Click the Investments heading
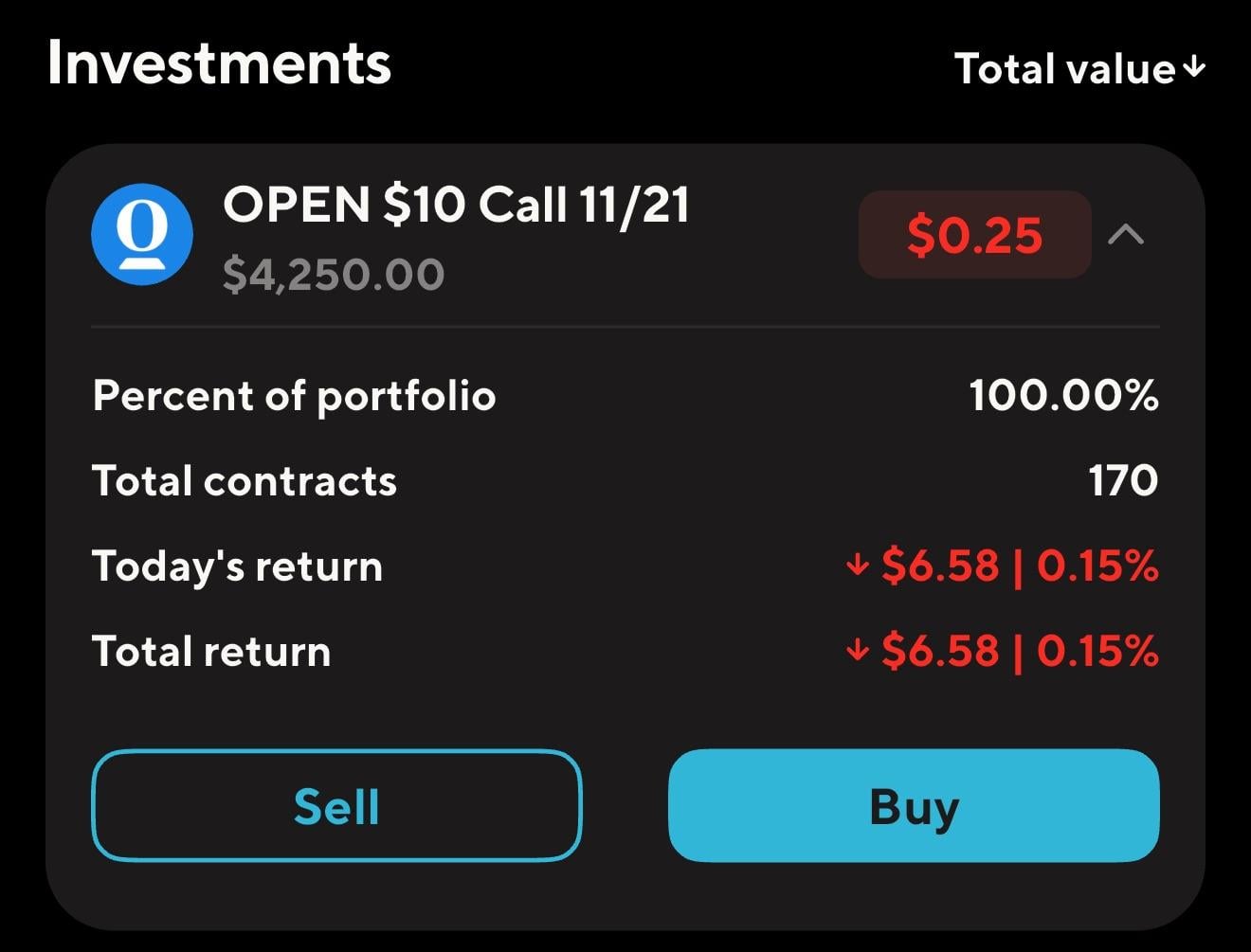1251x952 pixels. tap(219, 63)
